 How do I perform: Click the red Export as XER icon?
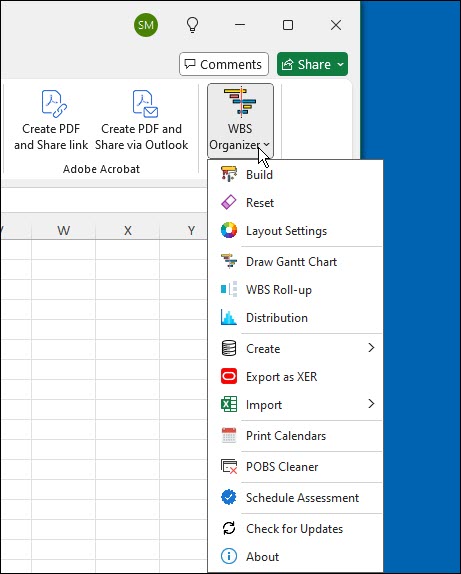(229, 376)
